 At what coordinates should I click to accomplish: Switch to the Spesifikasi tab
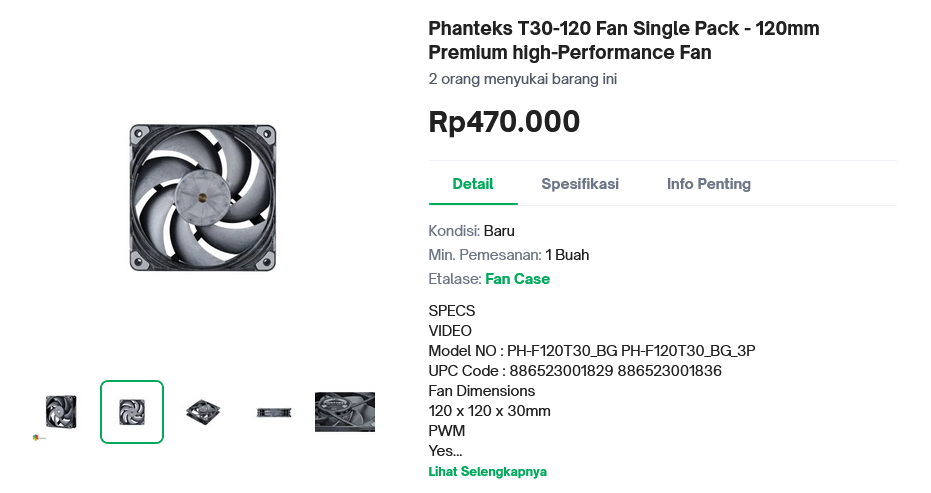[x=580, y=184]
